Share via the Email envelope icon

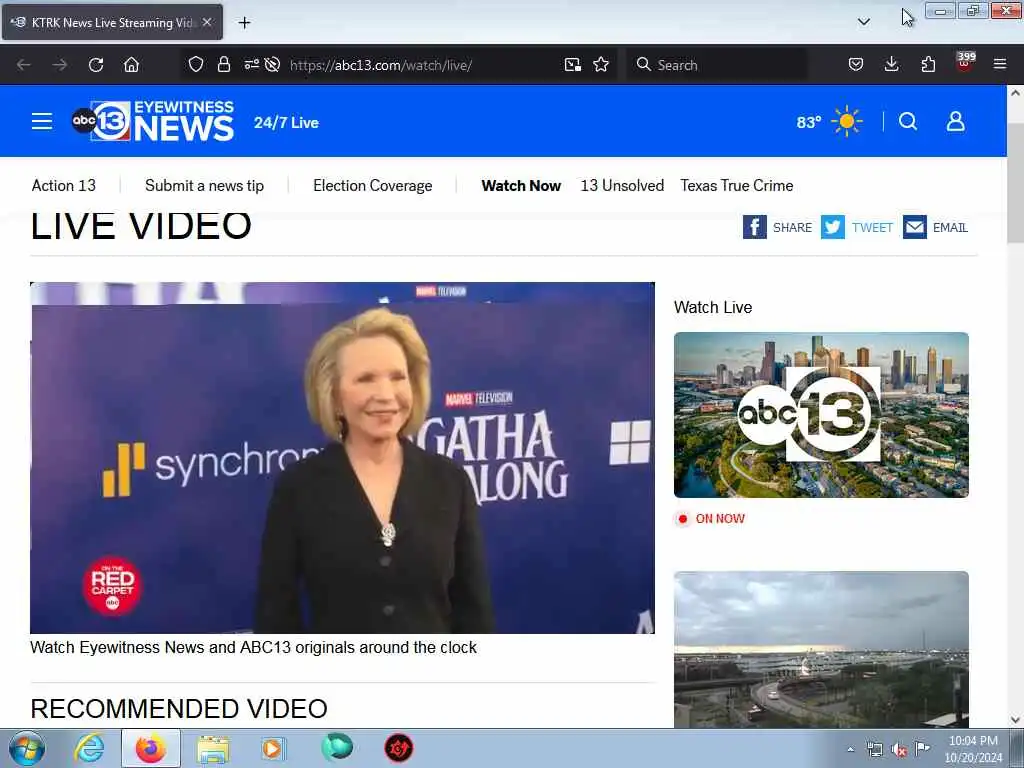(915, 227)
